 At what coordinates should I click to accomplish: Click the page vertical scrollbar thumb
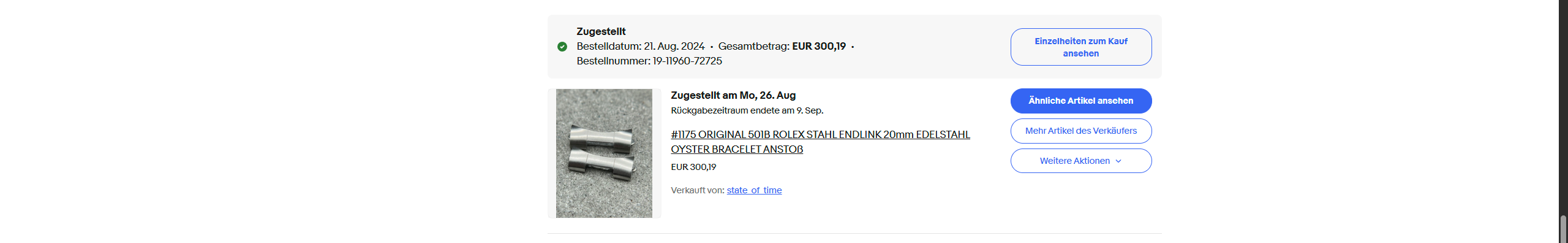[1563, 229]
